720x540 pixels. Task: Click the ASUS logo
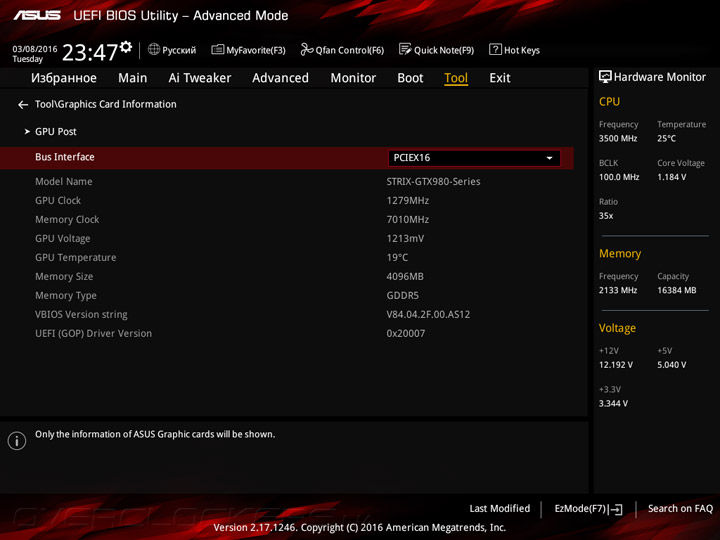[x=37, y=15]
